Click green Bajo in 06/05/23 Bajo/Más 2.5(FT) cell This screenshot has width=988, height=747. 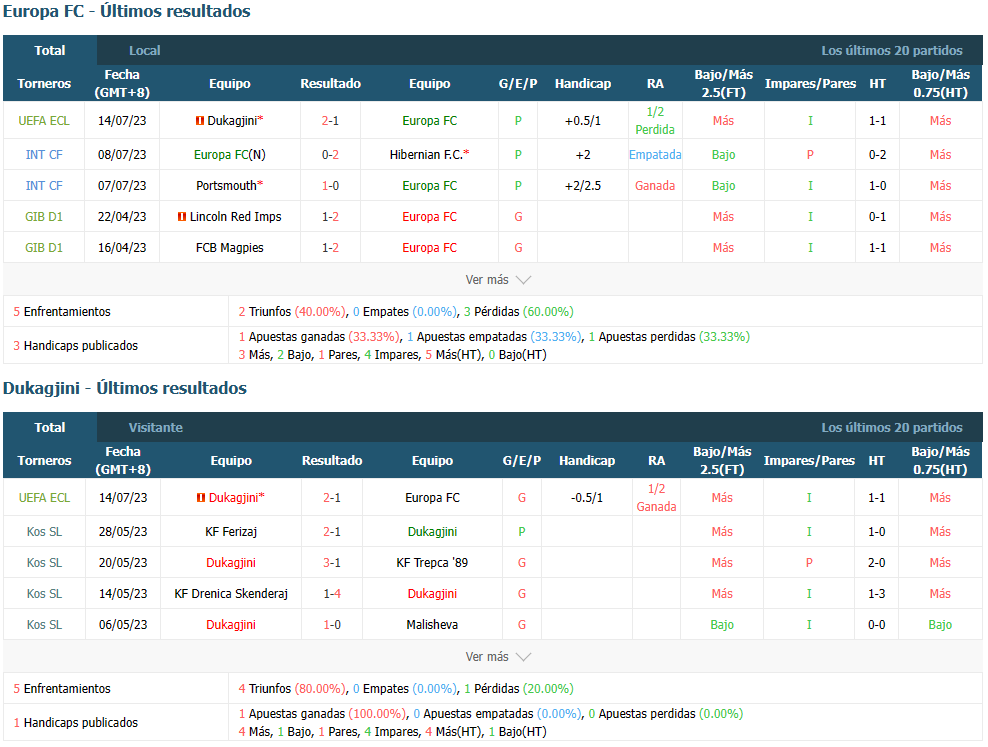tap(722, 625)
